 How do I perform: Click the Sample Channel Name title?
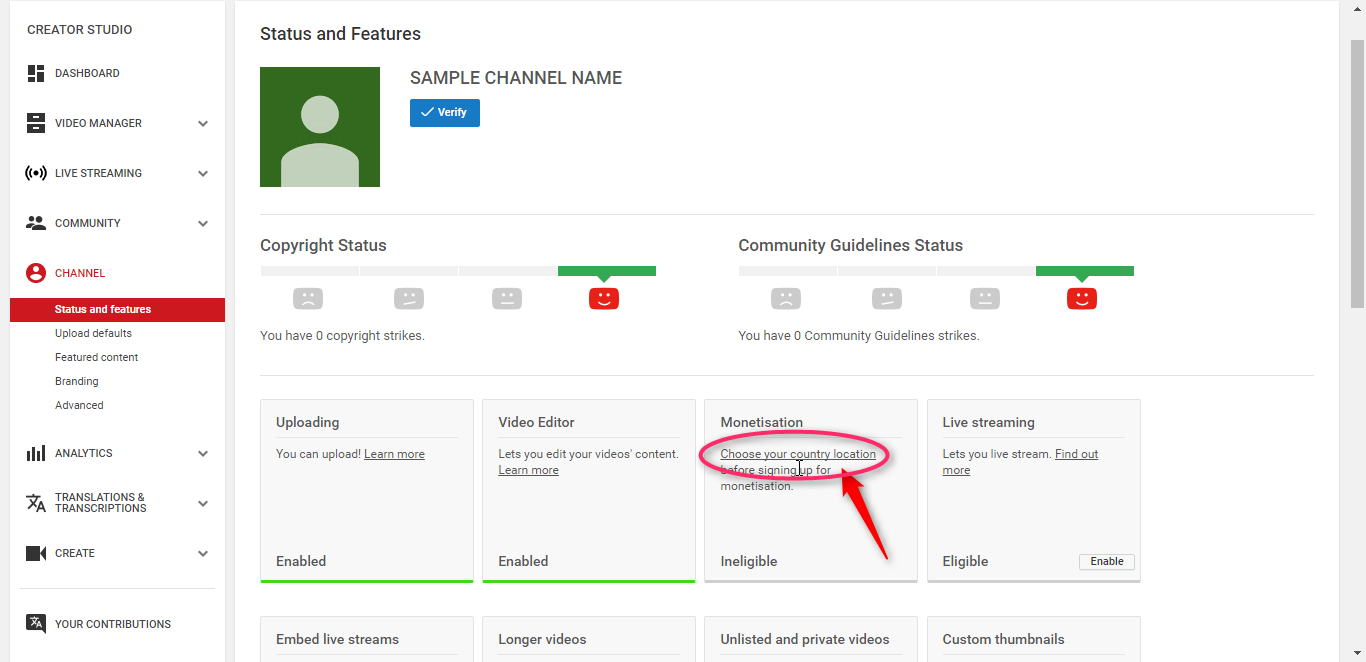coord(516,78)
